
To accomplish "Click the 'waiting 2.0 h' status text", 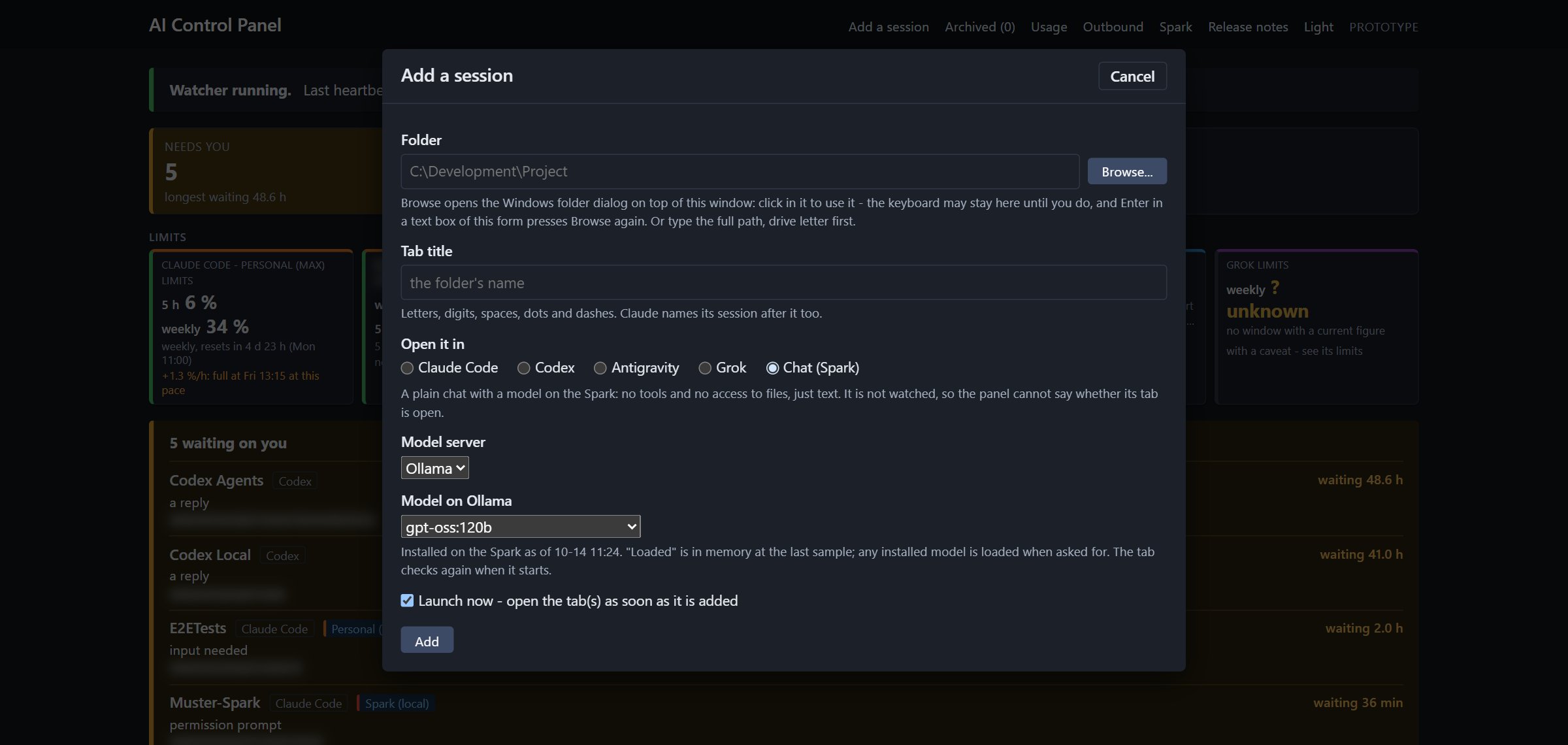I will (x=1364, y=628).
